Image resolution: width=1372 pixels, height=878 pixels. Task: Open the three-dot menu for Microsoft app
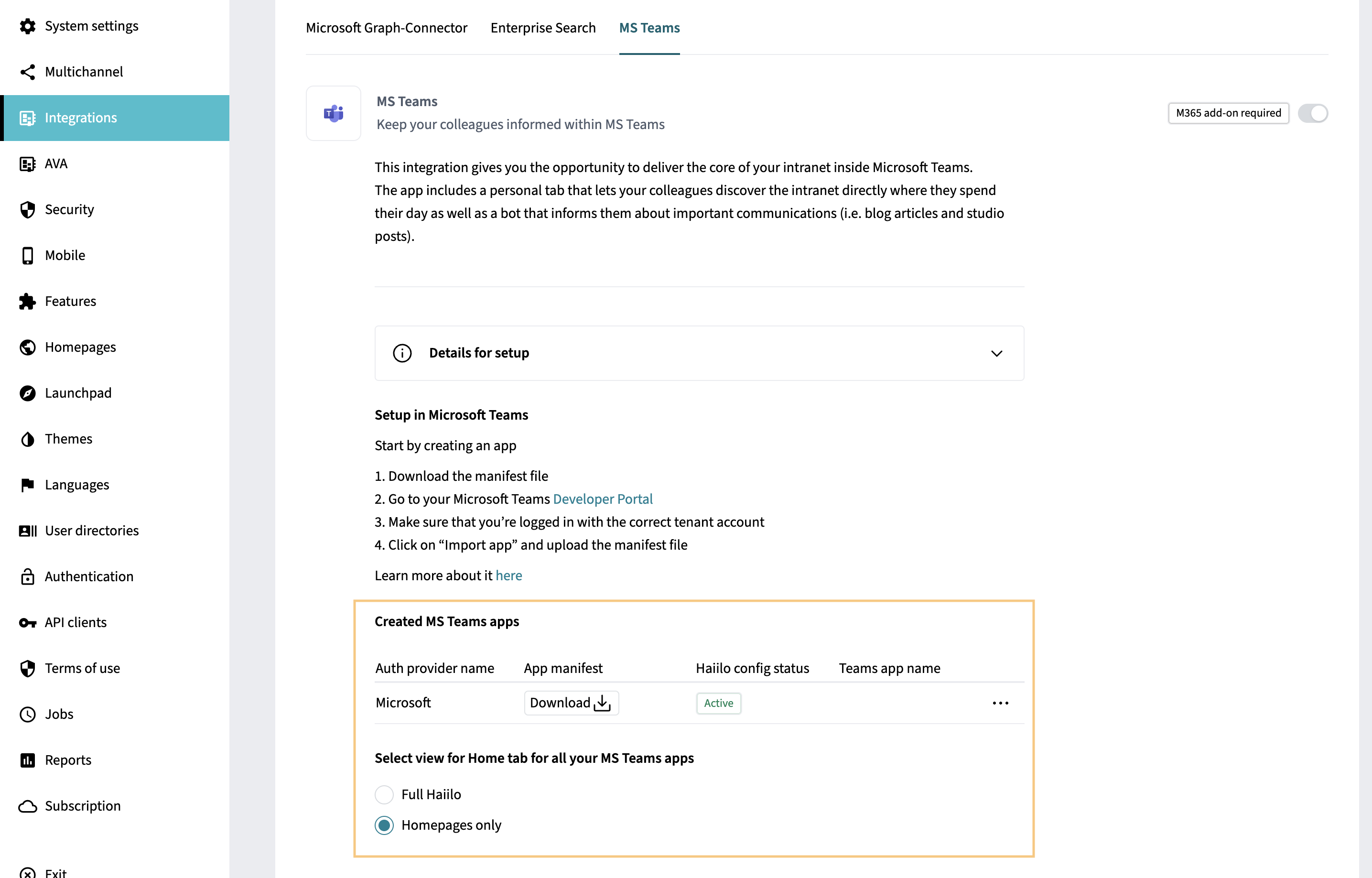point(1000,703)
